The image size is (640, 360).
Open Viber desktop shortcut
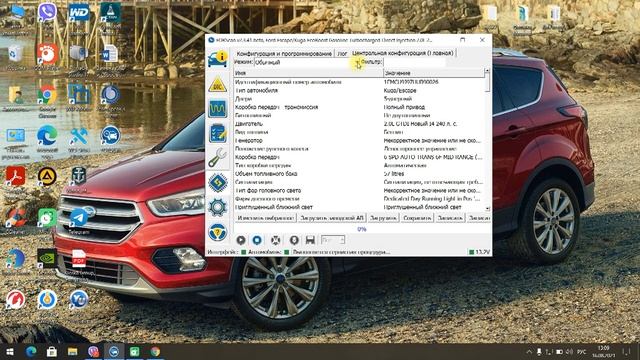[47, 12]
